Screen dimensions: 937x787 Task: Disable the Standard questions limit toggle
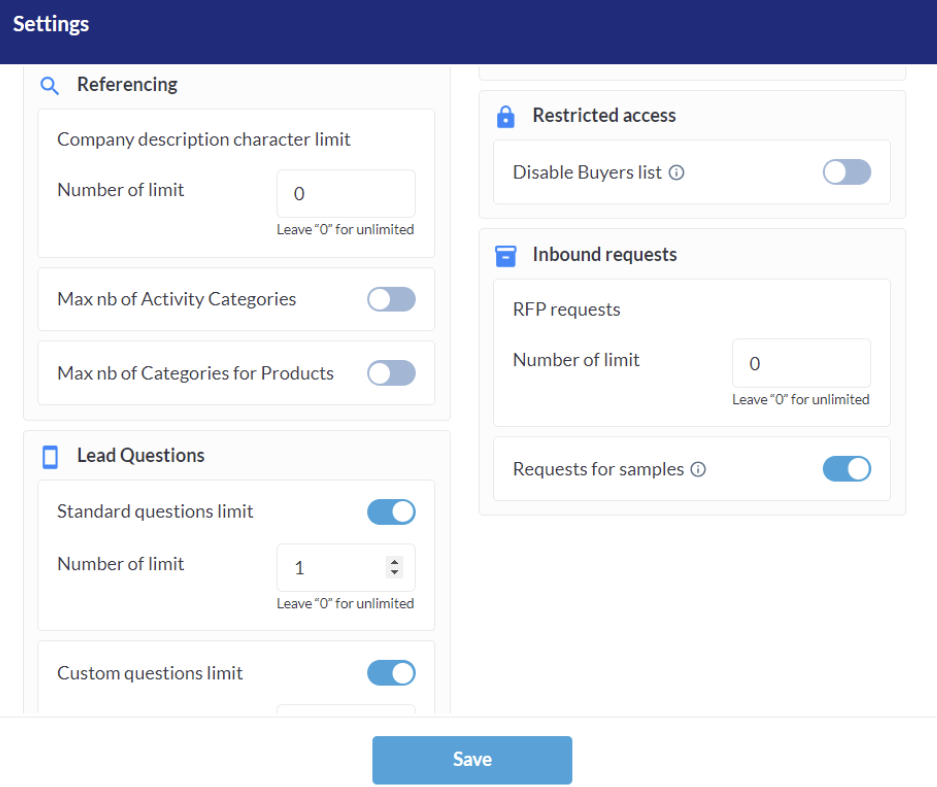click(x=391, y=512)
